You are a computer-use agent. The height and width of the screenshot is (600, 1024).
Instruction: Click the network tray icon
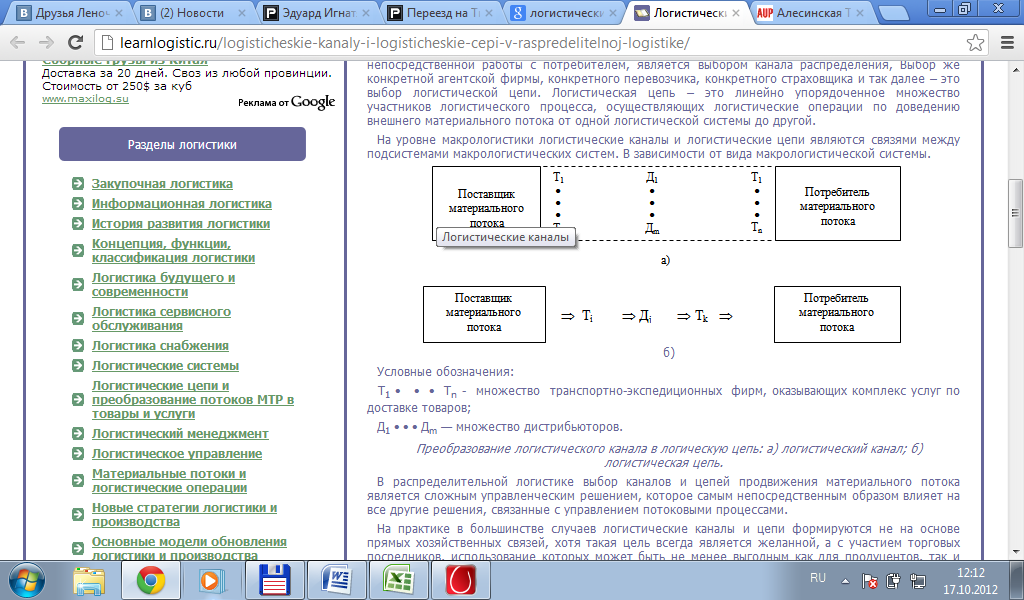coord(918,580)
